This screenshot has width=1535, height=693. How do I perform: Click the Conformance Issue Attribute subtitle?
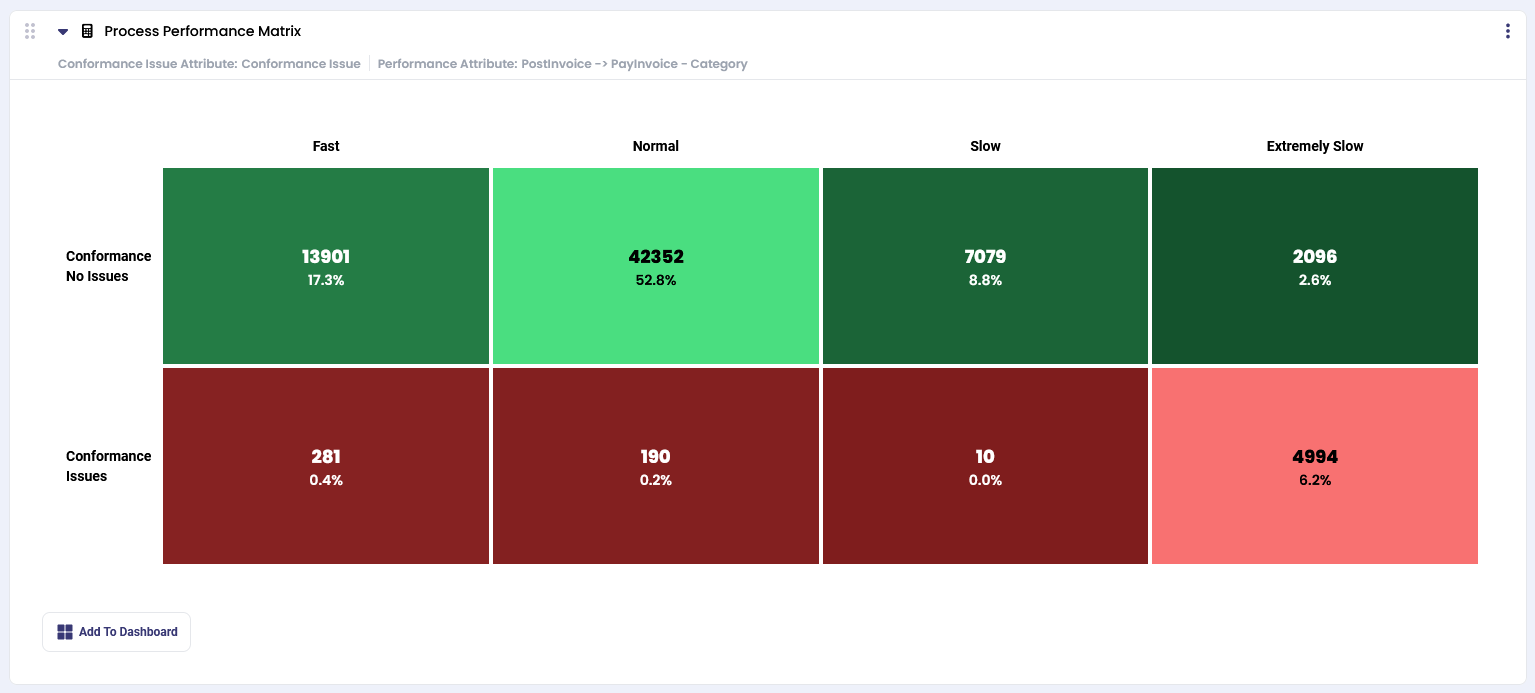[x=209, y=64]
